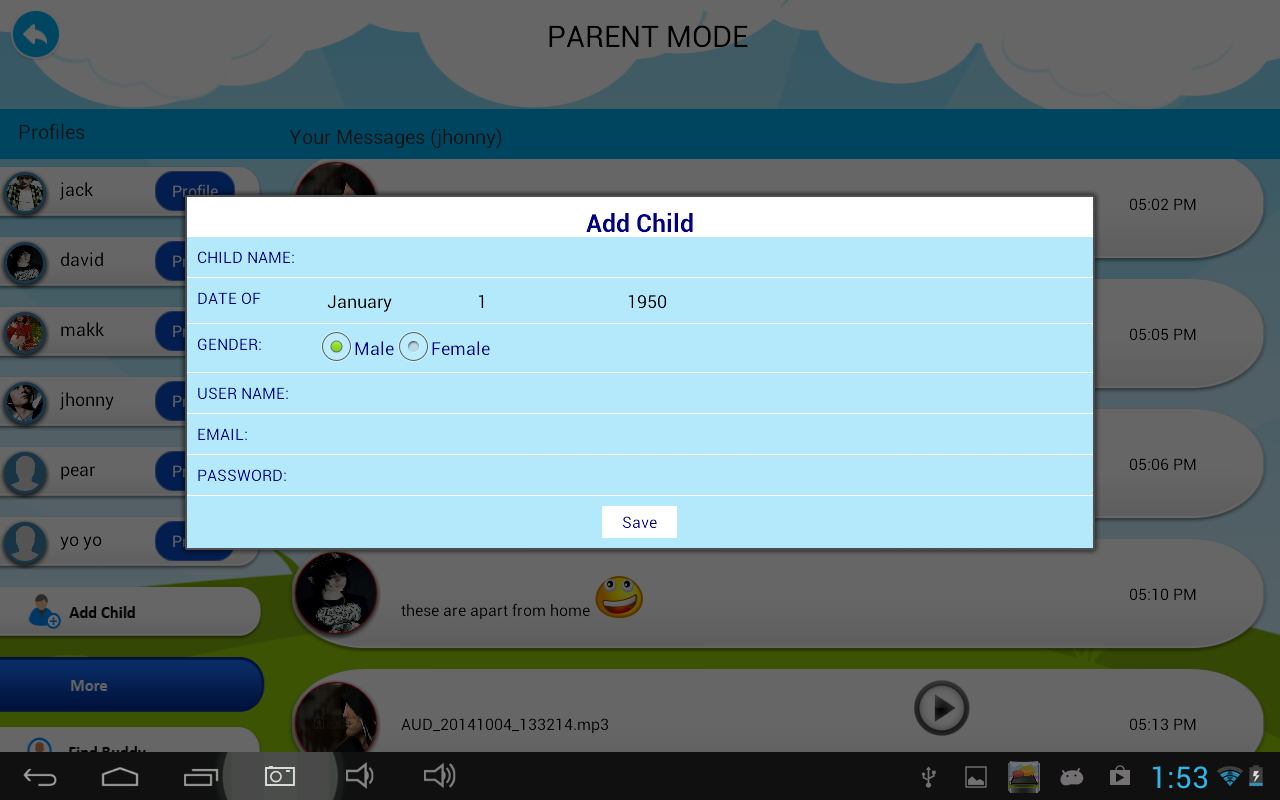This screenshot has height=800, width=1280.
Task: Click the Profiles header label
Action: [x=51, y=132]
